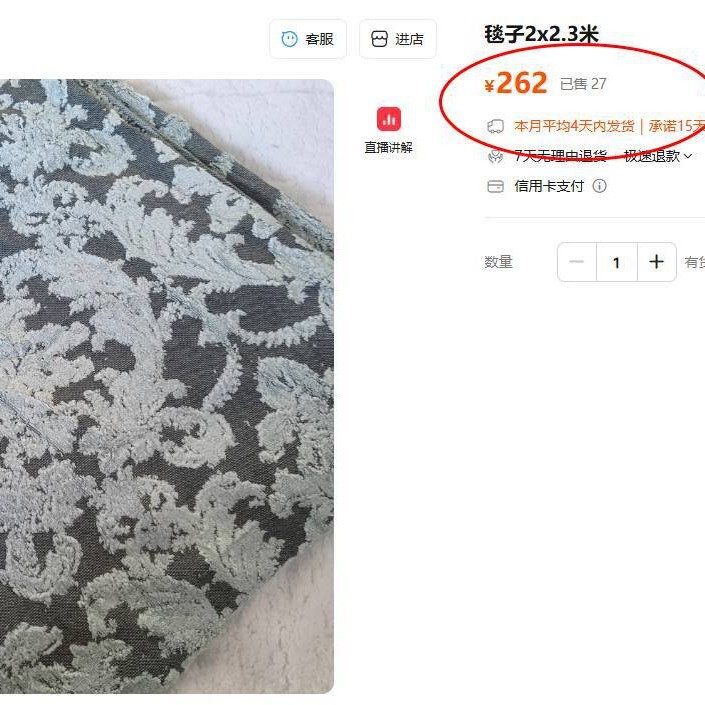705x705 pixels.
Task: Decrease quantity with minus button
Action: (x=577, y=262)
